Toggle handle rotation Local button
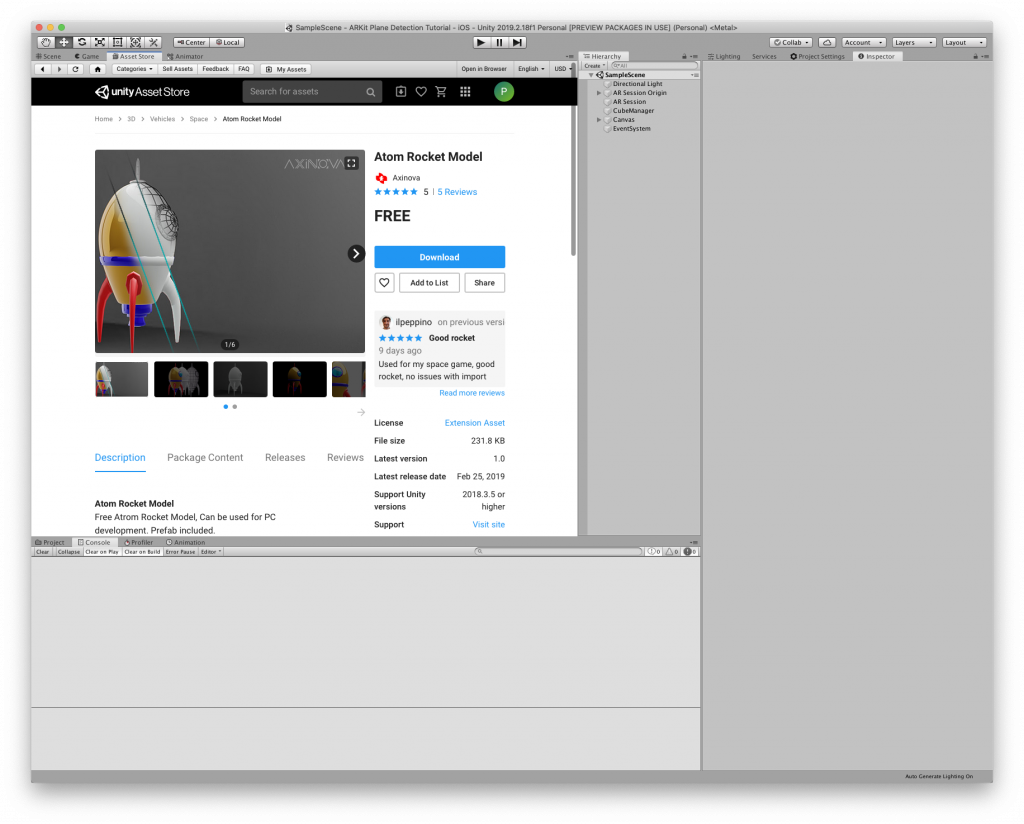 coord(227,42)
